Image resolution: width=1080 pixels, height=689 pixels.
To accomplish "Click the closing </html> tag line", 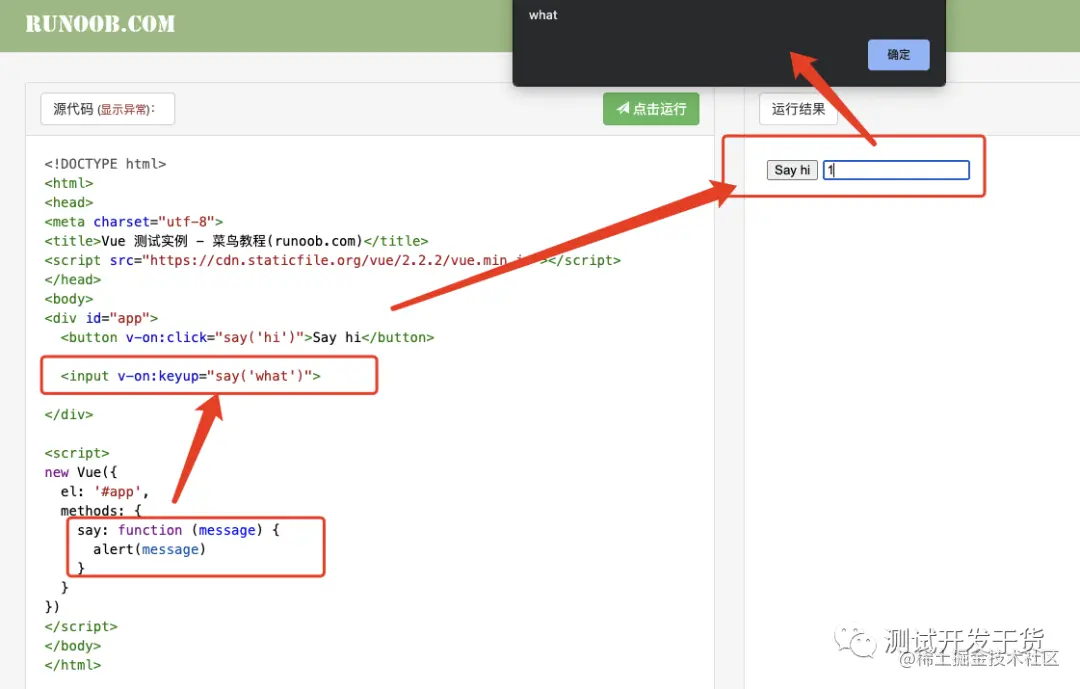I will (73, 666).
